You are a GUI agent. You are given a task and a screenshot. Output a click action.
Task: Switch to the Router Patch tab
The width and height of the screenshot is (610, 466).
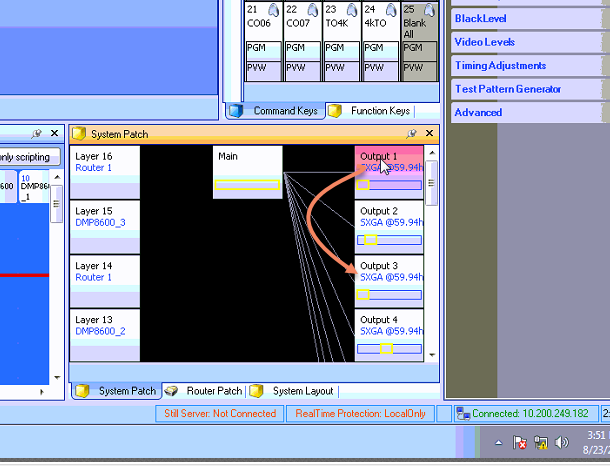(213, 391)
